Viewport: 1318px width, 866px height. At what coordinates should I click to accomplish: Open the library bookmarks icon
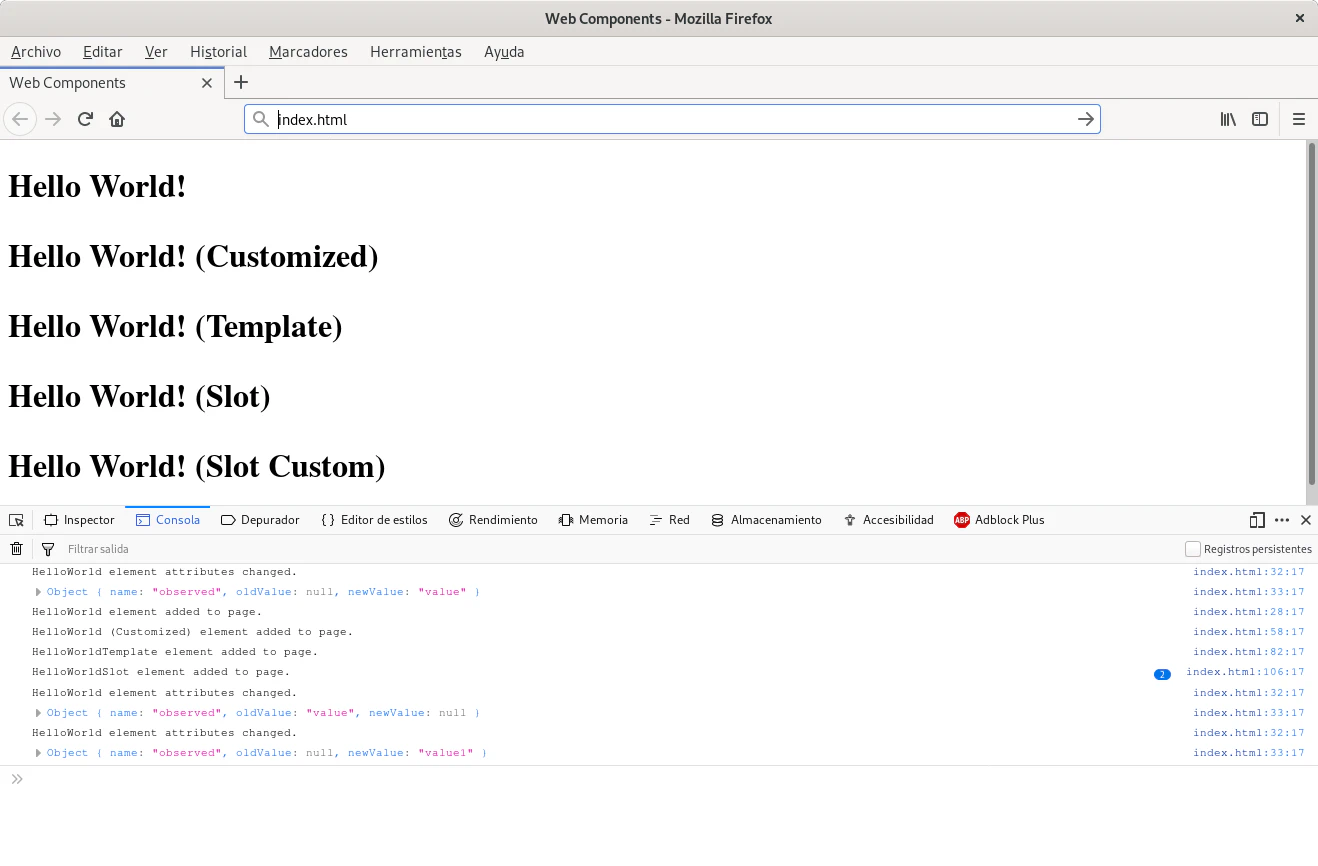[1228, 119]
